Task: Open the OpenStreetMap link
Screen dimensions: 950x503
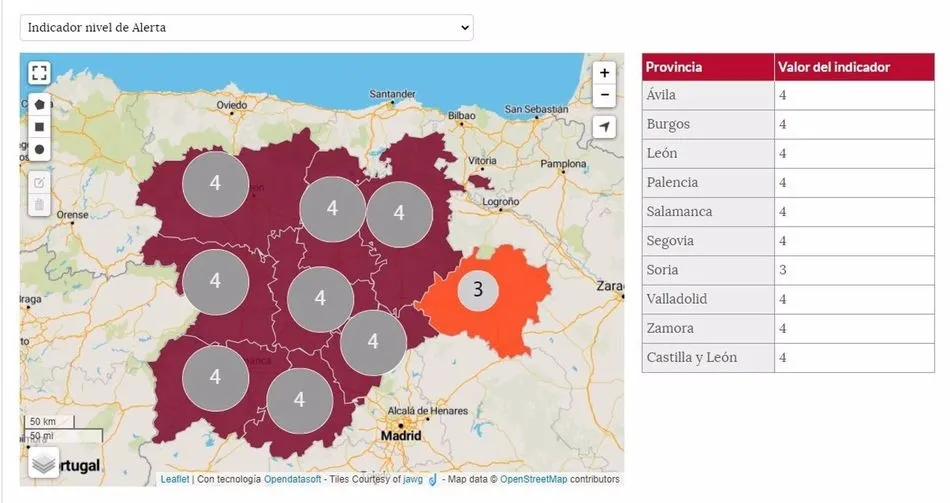Action: coord(535,480)
